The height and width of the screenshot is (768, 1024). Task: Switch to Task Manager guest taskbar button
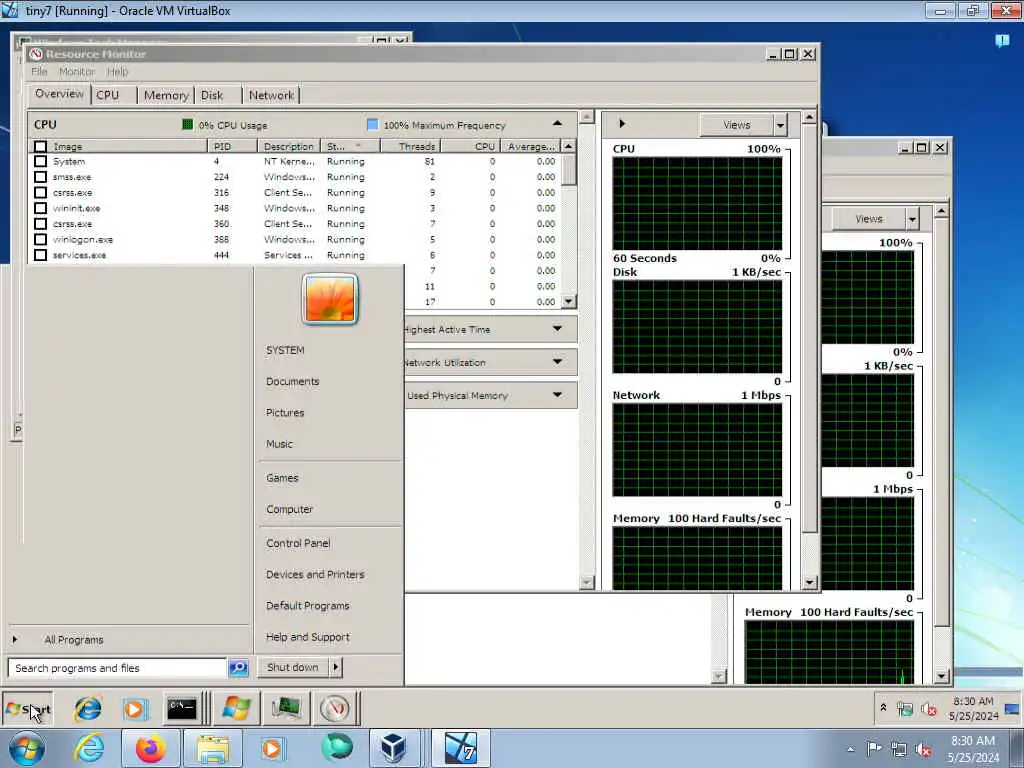[286, 709]
